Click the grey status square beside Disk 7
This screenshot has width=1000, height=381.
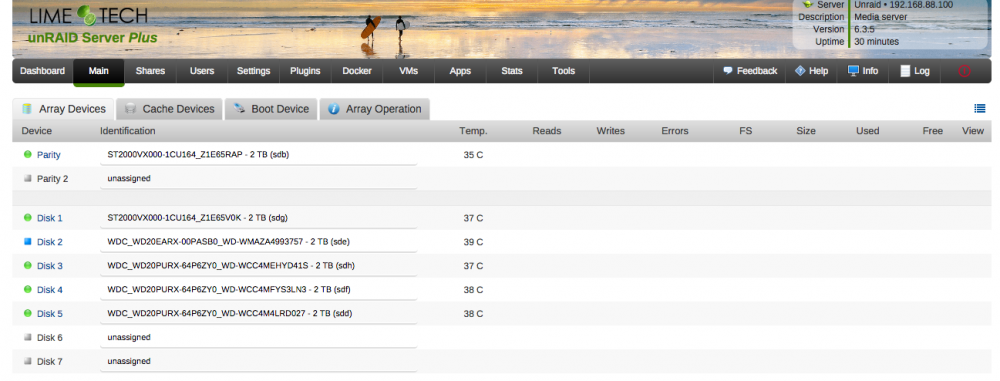27,361
